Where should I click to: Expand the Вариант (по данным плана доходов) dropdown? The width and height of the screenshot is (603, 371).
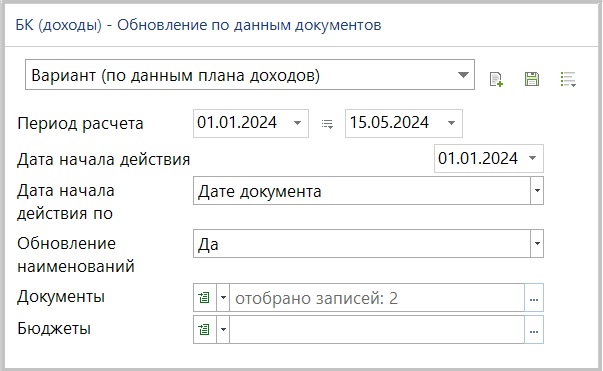click(x=463, y=75)
